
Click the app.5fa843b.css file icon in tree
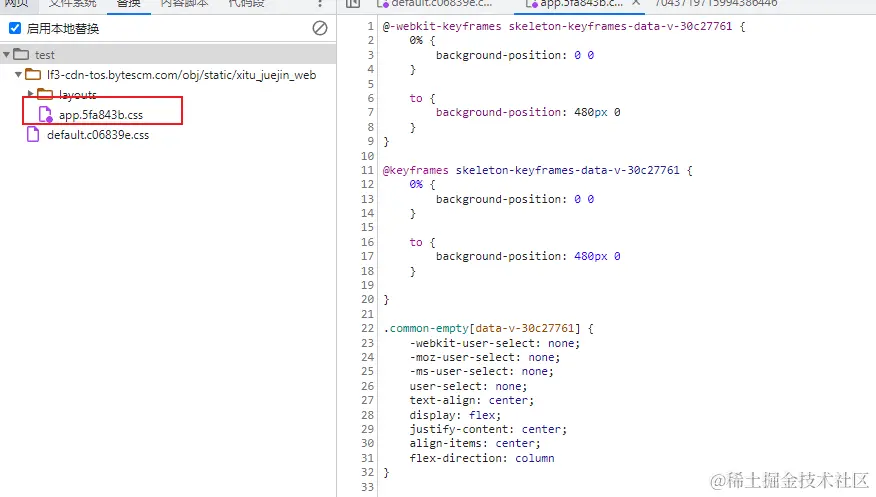coord(45,114)
